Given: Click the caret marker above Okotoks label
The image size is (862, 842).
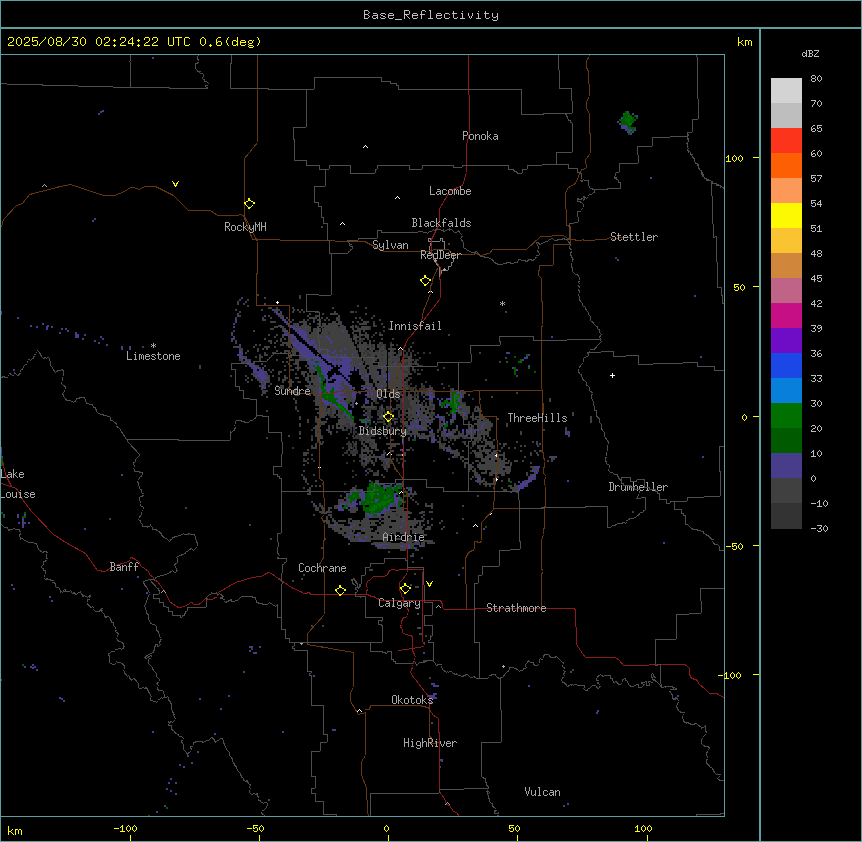Looking at the screenshot, I should click(360, 711).
